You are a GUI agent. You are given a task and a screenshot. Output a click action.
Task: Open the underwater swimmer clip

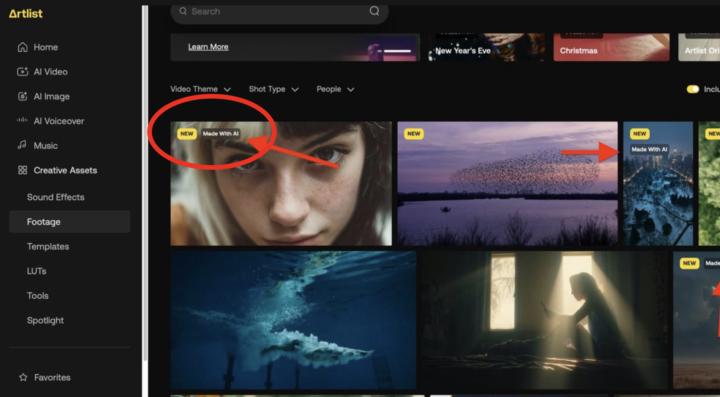[x=293, y=320]
